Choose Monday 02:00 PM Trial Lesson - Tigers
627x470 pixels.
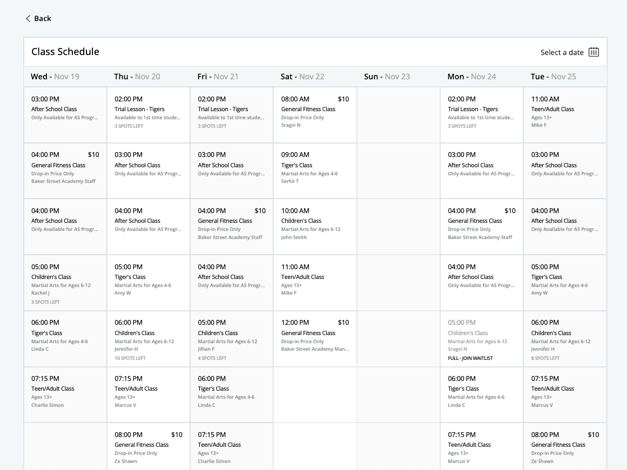coord(481,114)
